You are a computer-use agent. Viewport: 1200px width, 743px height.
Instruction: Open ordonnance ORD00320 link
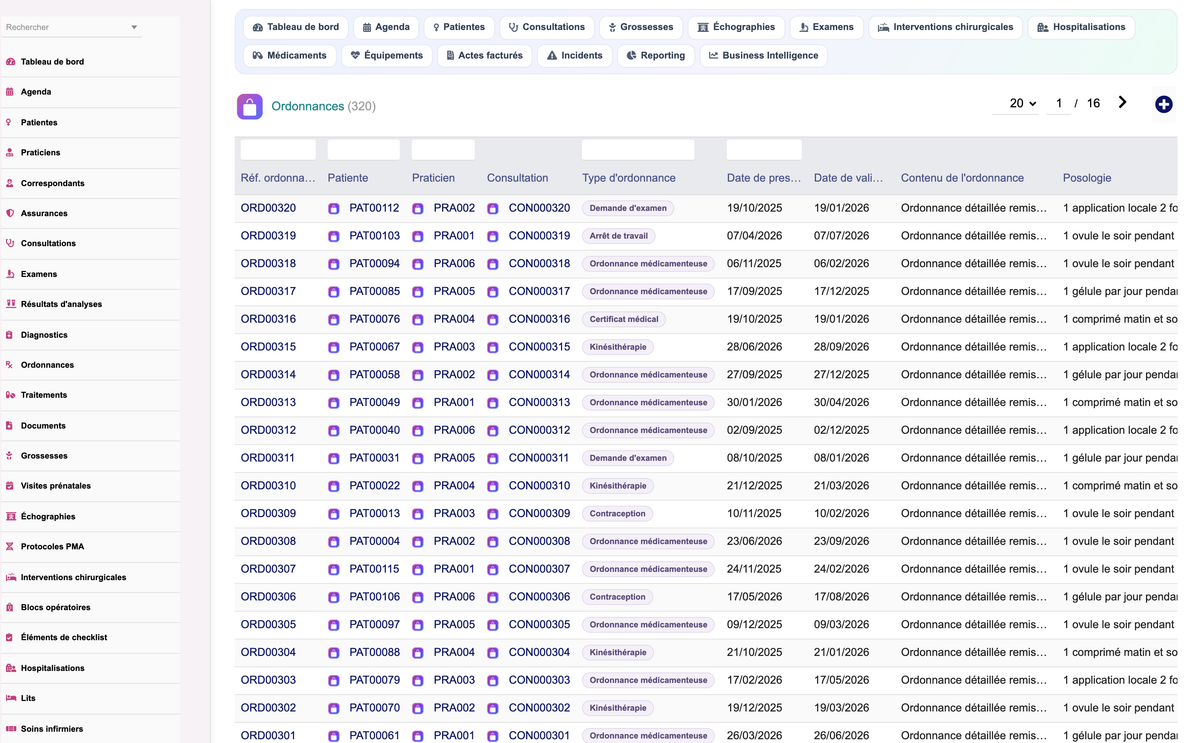pyautogui.click(x=268, y=208)
